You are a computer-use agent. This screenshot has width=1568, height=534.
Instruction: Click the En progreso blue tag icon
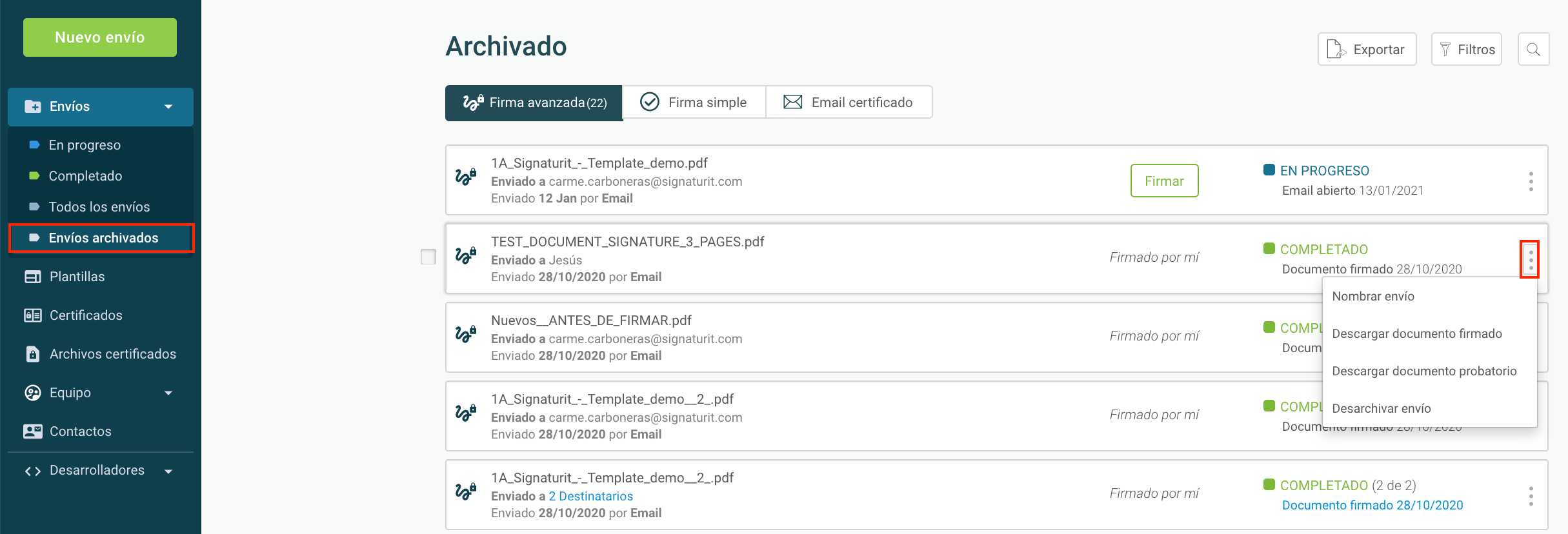[x=35, y=145]
